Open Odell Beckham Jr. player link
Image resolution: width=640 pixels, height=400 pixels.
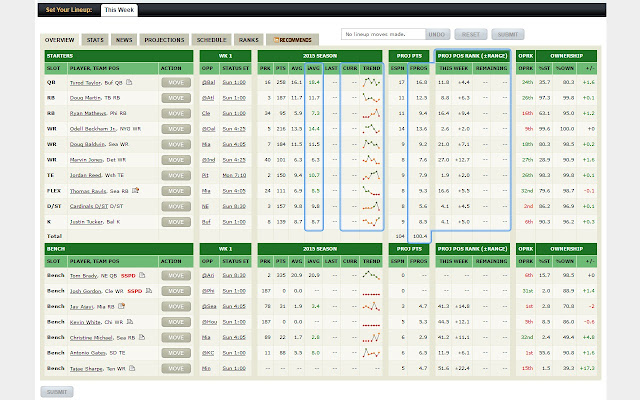pos(93,129)
